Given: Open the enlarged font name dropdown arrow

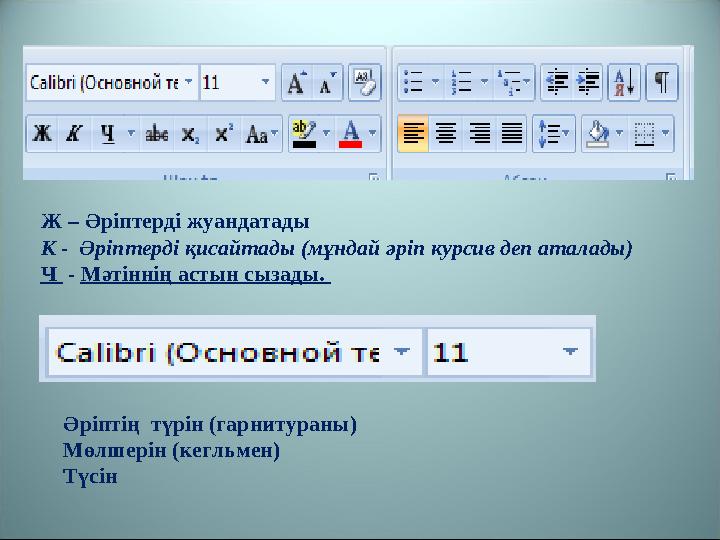Looking at the screenshot, I should tap(402, 352).
